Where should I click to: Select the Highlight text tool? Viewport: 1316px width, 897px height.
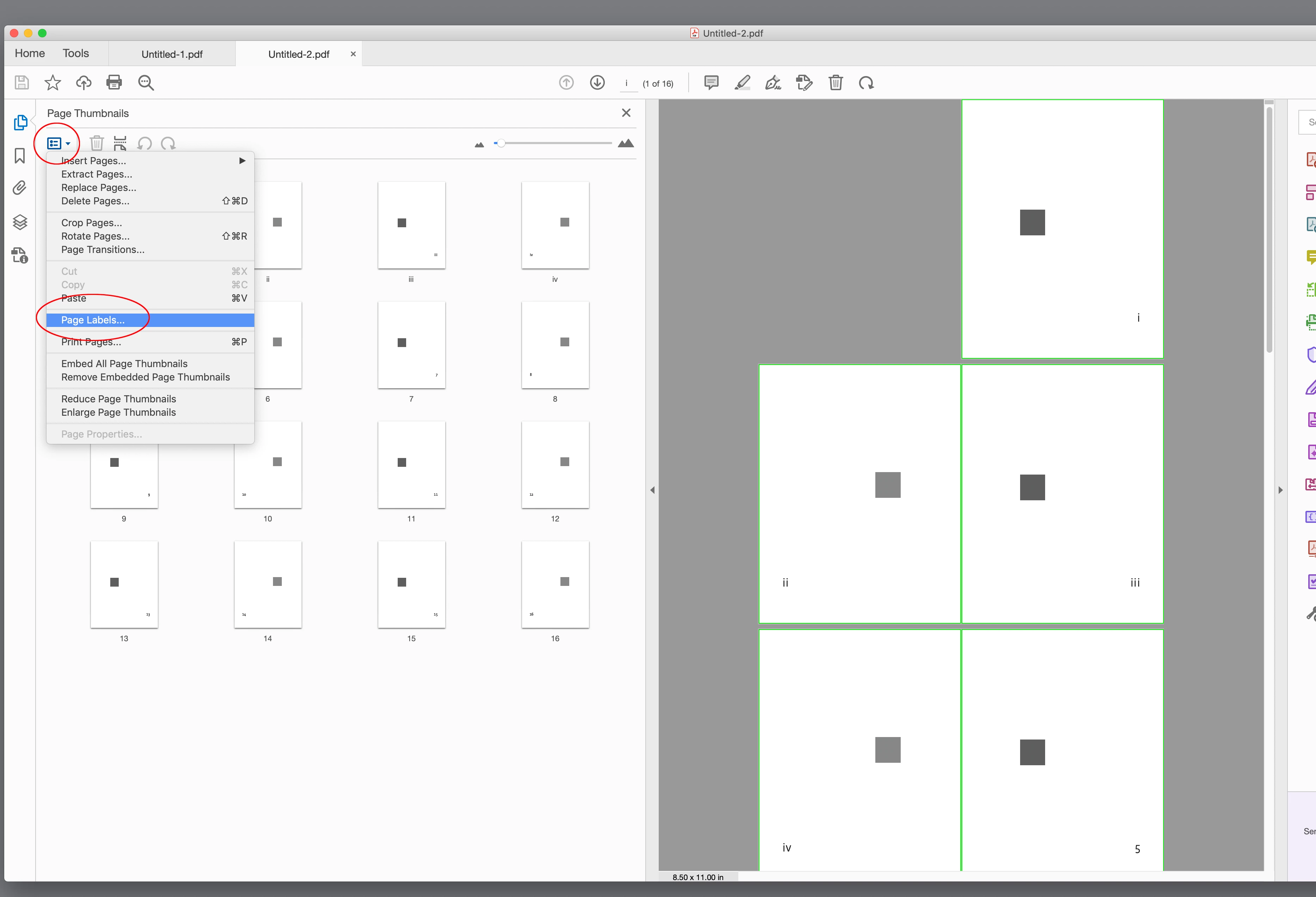click(743, 83)
